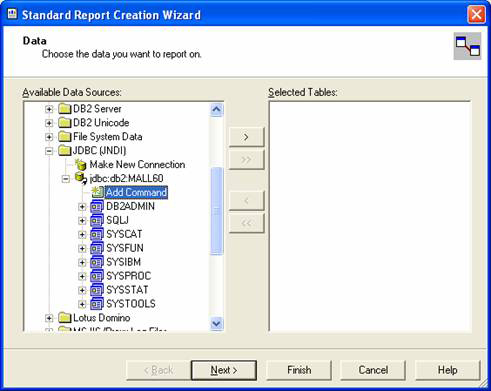Click the data sources scroll up arrow
This screenshot has height=391, width=491.
216,110
